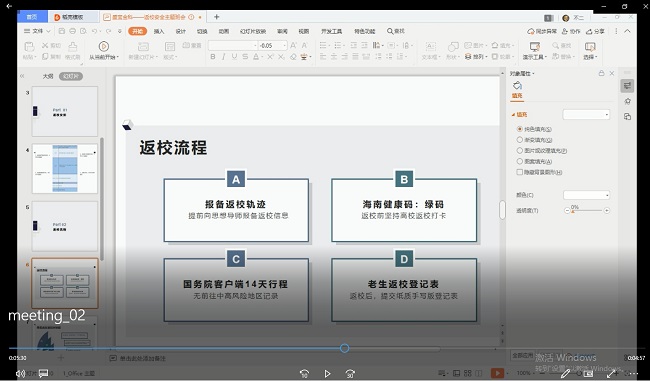Check the hide background graphics box
Screen dimensions: 650x381
519,172
